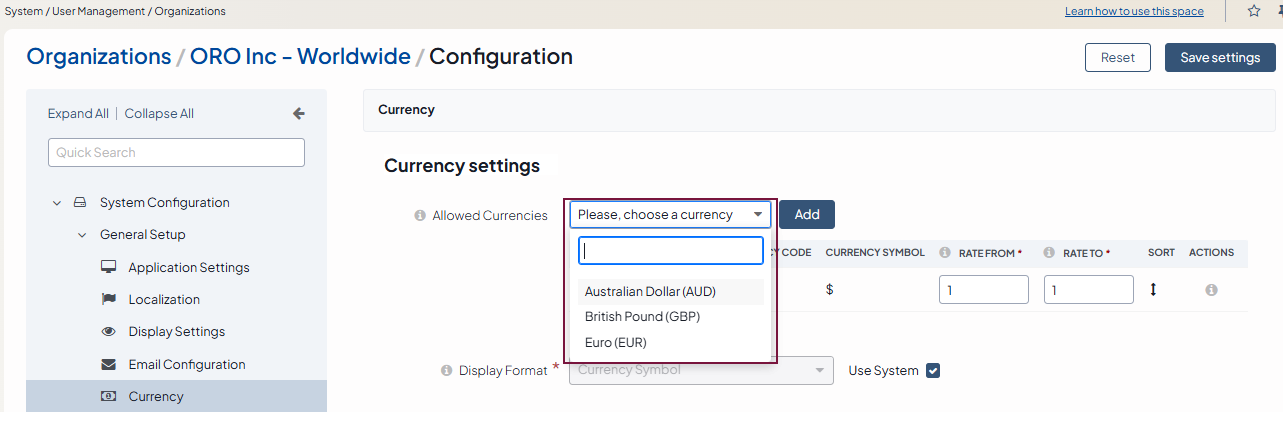Open Localization settings in the sidebar
The width and height of the screenshot is (1283, 448).
(164, 300)
